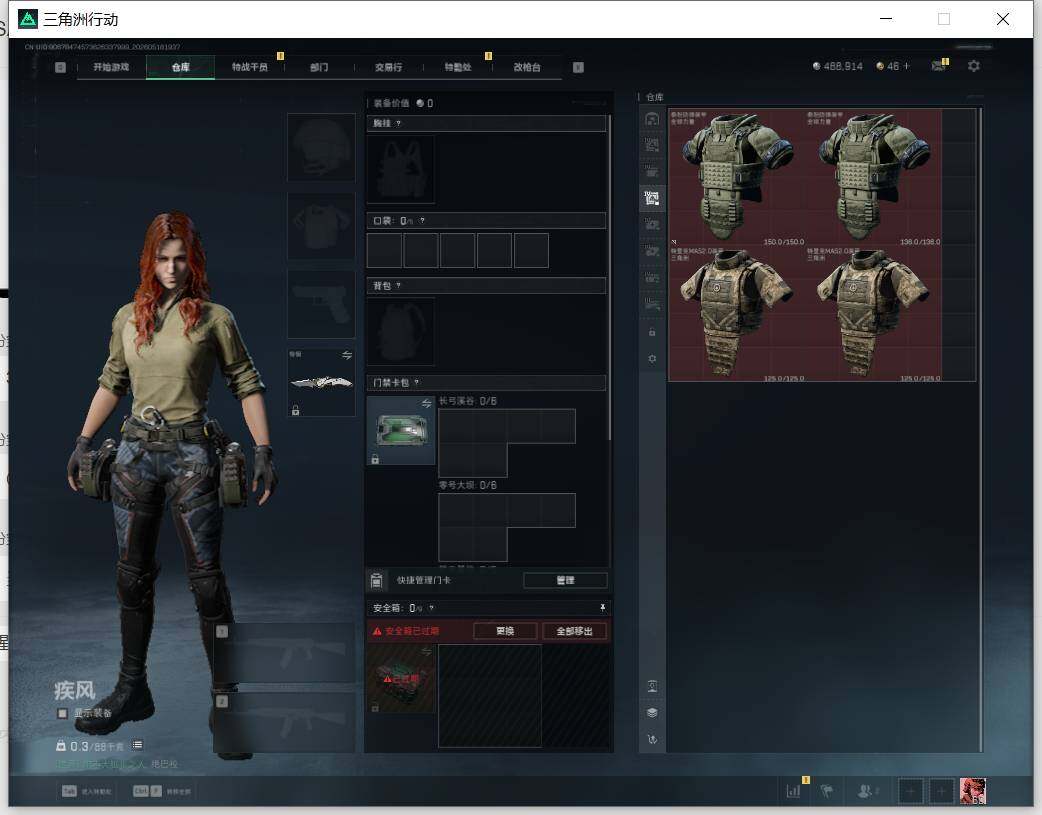Open settings gear in the top-right

pos(974,66)
